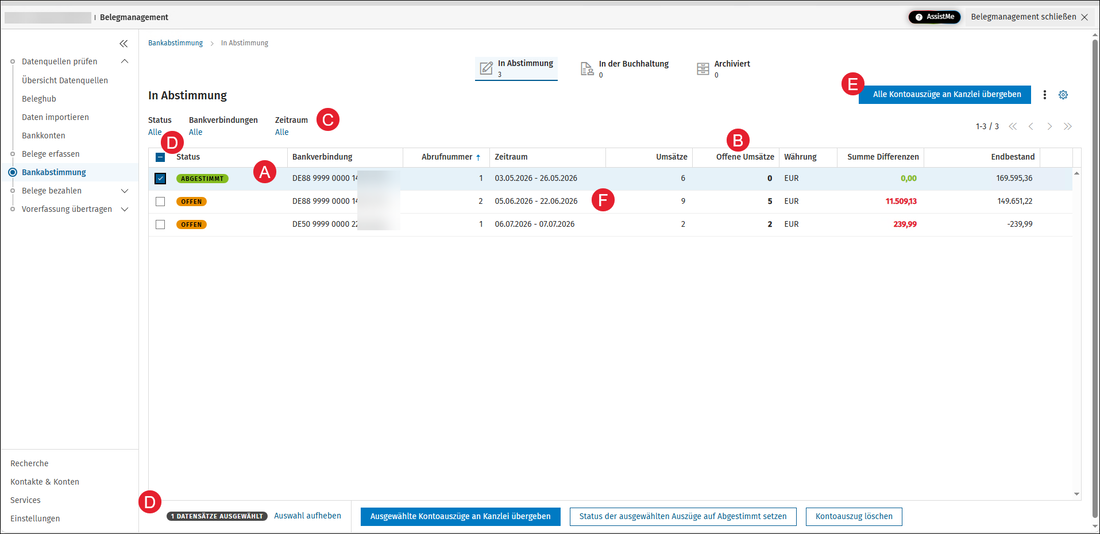The image size is (1100, 534).
Task: Click Ausgewählte Kontoauszüge an Kanzlei übergeben
Action: click(x=461, y=516)
